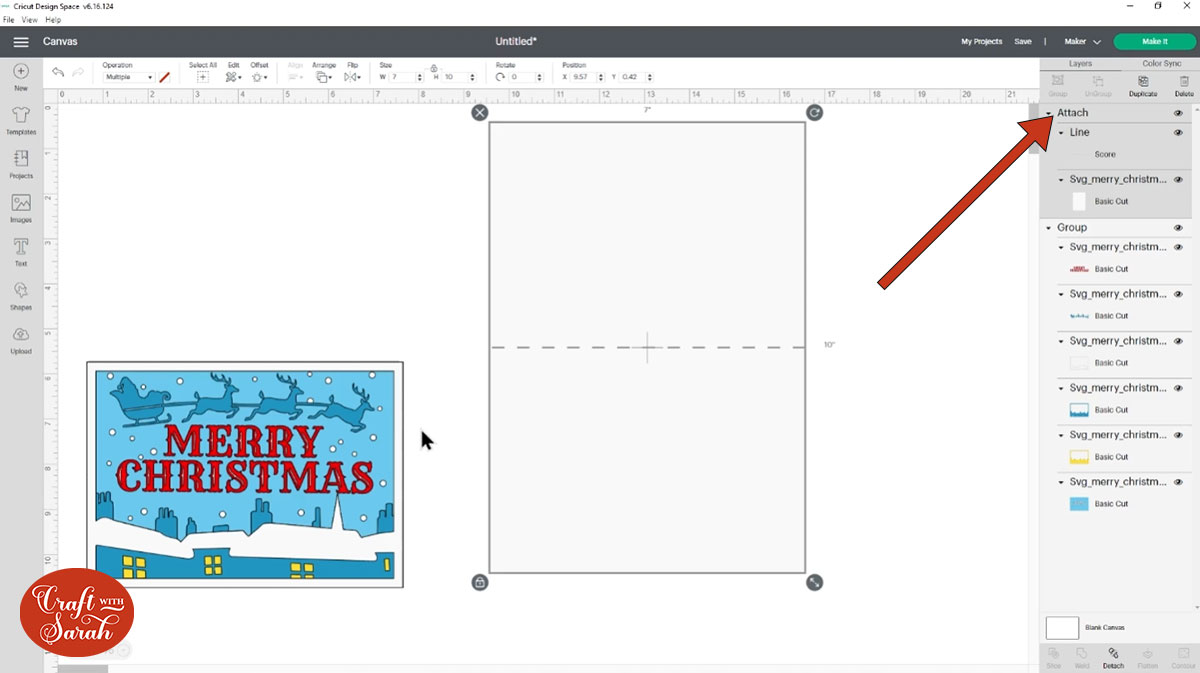
Task: Open the File menu
Action: tap(9, 20)
